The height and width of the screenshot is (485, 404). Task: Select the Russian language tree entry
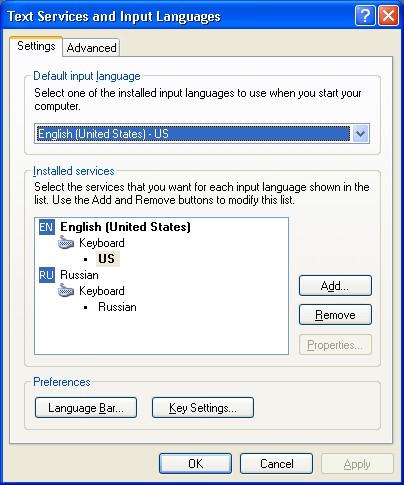[x=79, y=275]
